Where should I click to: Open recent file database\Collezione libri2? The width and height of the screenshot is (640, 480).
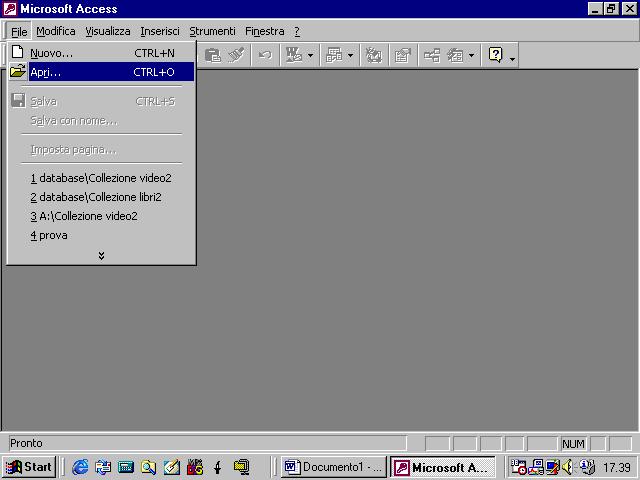(96, 197)
